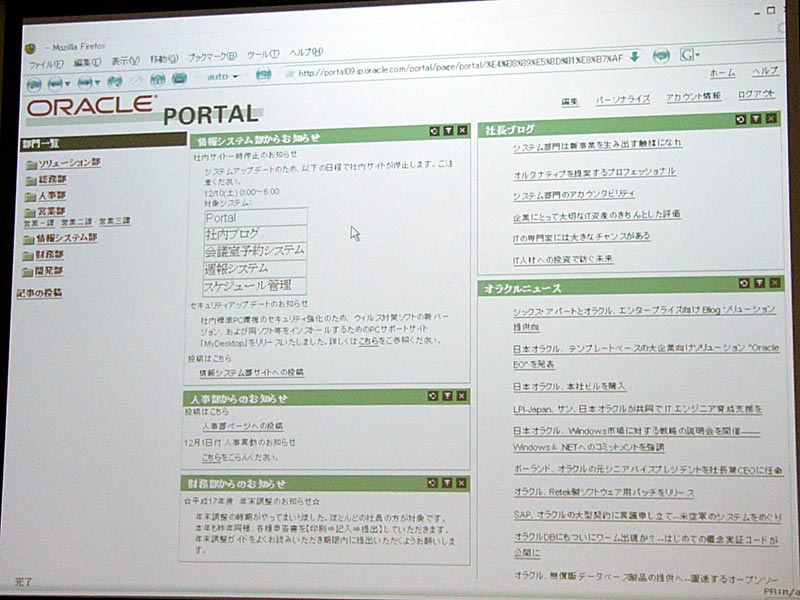This screenshot has width=800, height=600.
Task: Click the refresh icon on 人事部からのお知らせ portlet
Action: tap(433, 396)
